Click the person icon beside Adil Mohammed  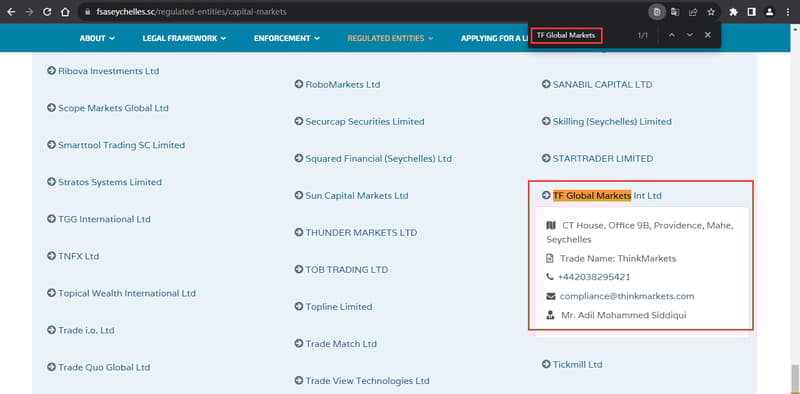(551, 315)
